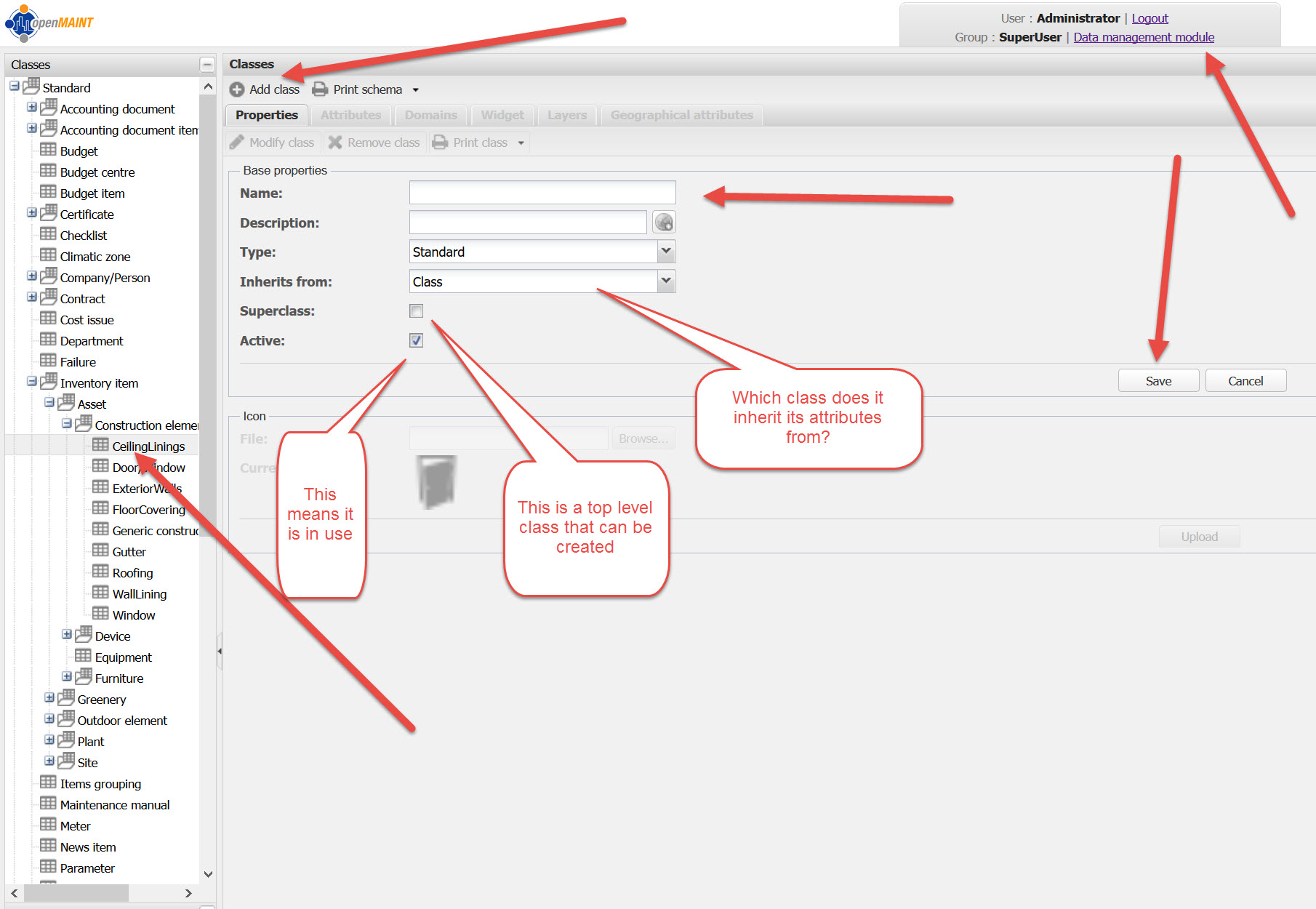Open the Inherits from dropdown
This screenshot has width=1316, height=909.
[x=666, y=281]
